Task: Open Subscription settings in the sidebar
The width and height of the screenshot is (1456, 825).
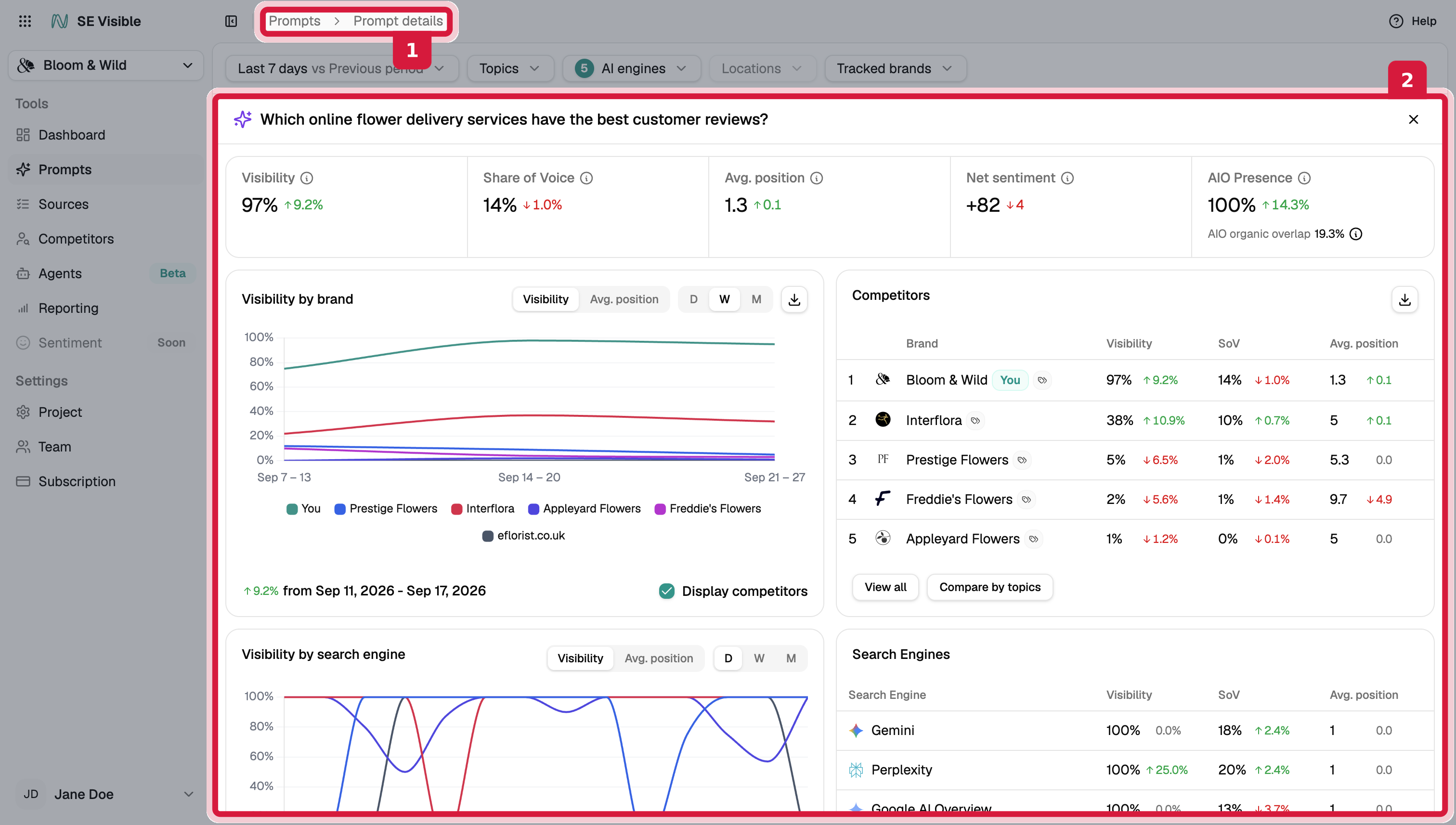Action: point(106,482)
